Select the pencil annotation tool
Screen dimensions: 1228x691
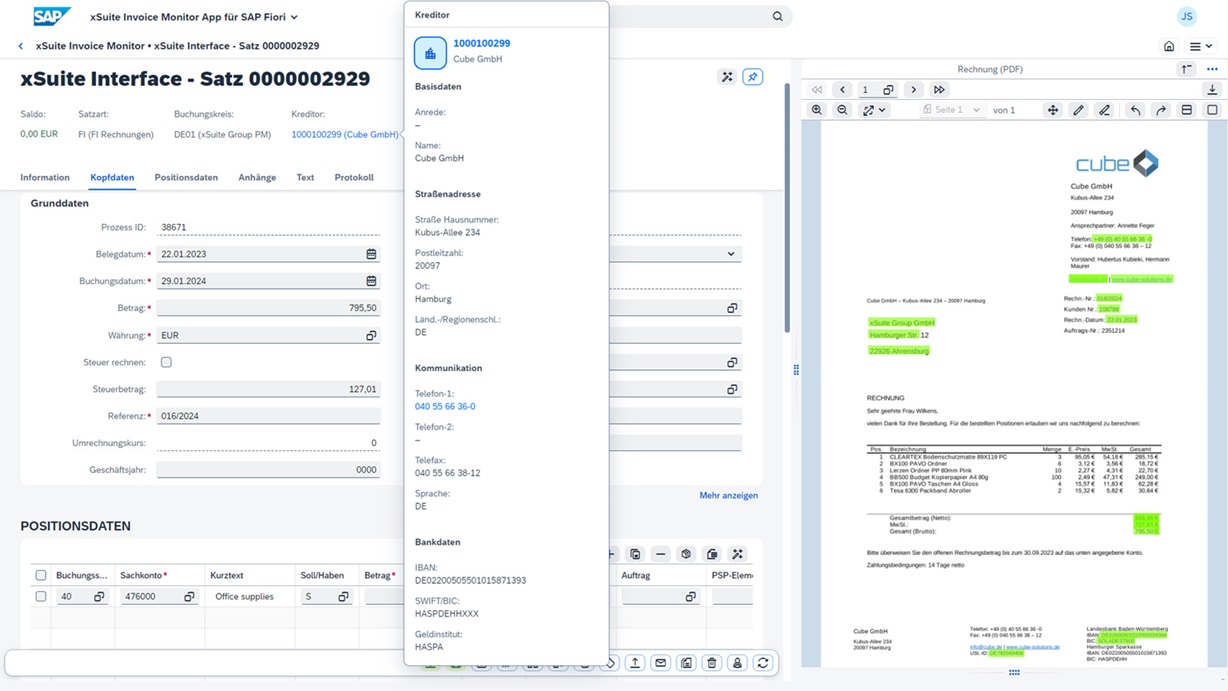coord(1078,110)
